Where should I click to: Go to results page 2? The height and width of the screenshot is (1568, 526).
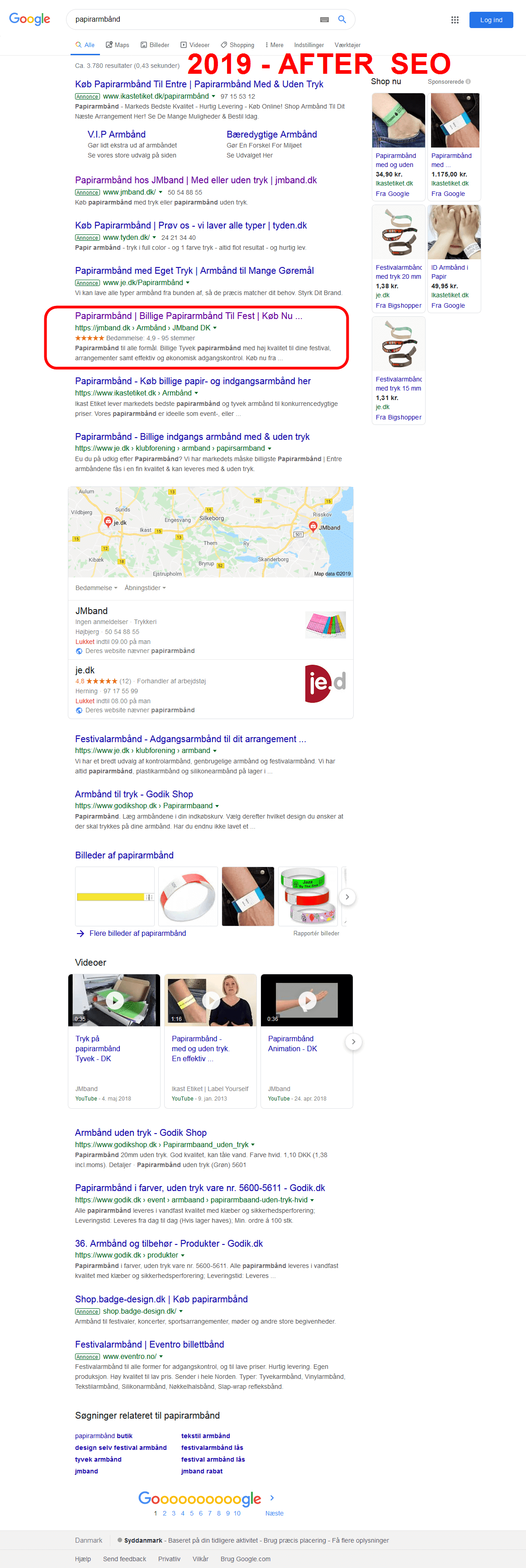(164, 1513)
